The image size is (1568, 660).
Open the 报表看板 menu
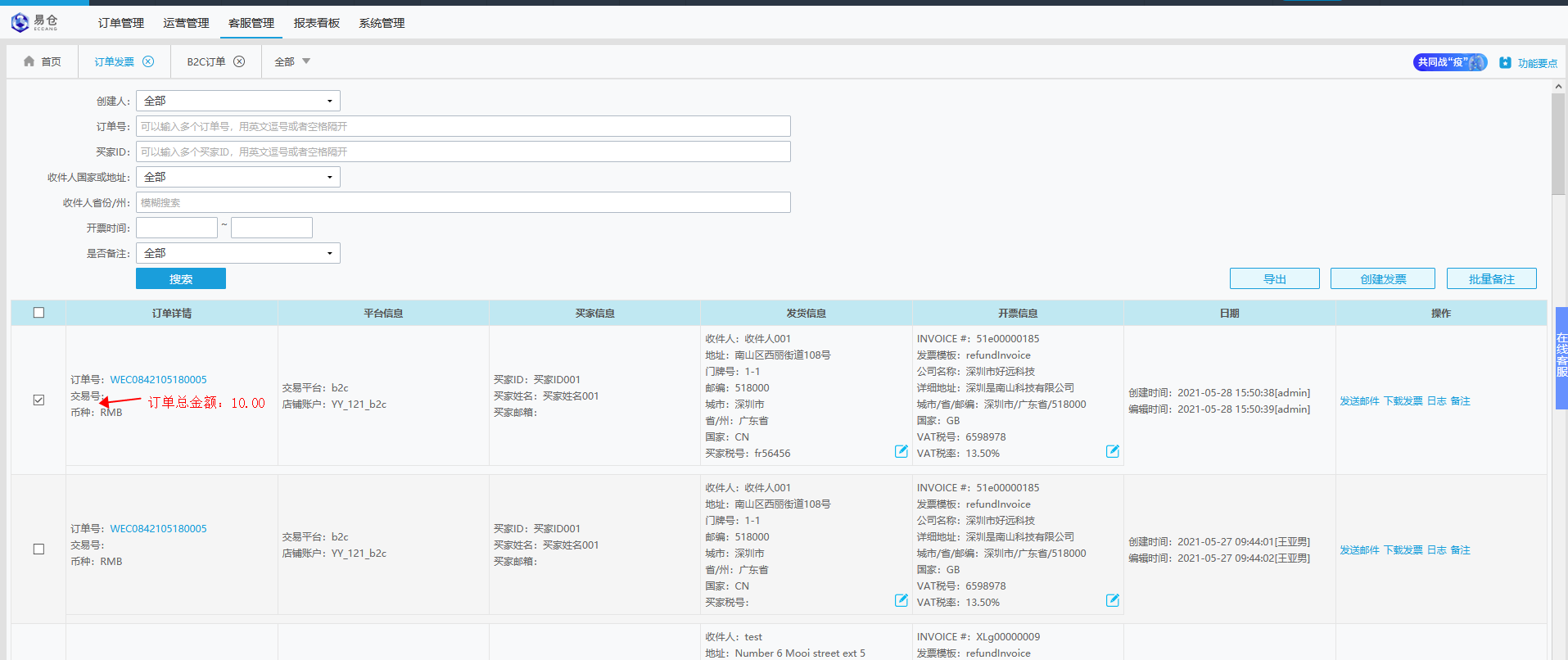pos(317,23)
